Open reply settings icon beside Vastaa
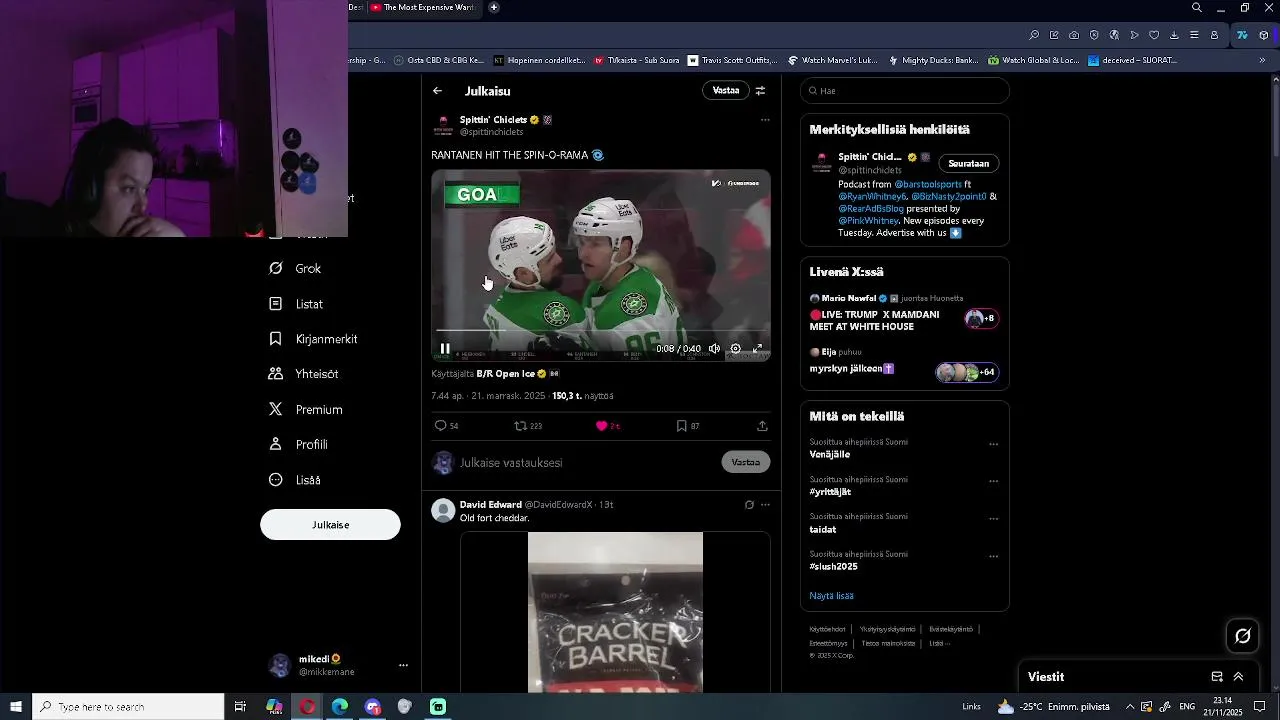The width and height of the screenshot is (1280, 720). pos(760,91)
